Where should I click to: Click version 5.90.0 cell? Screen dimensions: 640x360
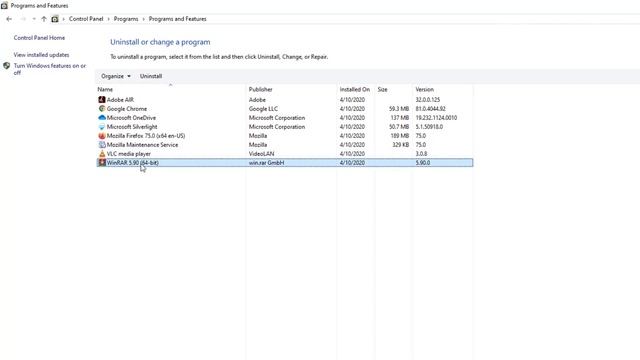coord(423,162)
